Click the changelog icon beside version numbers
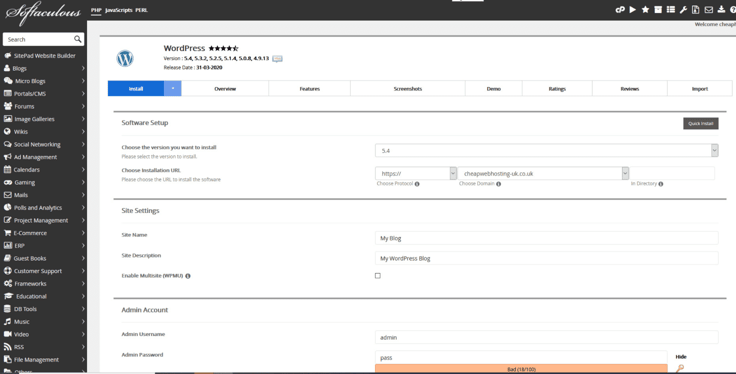The height and width of the screenshot is (374, 736). 277,59
